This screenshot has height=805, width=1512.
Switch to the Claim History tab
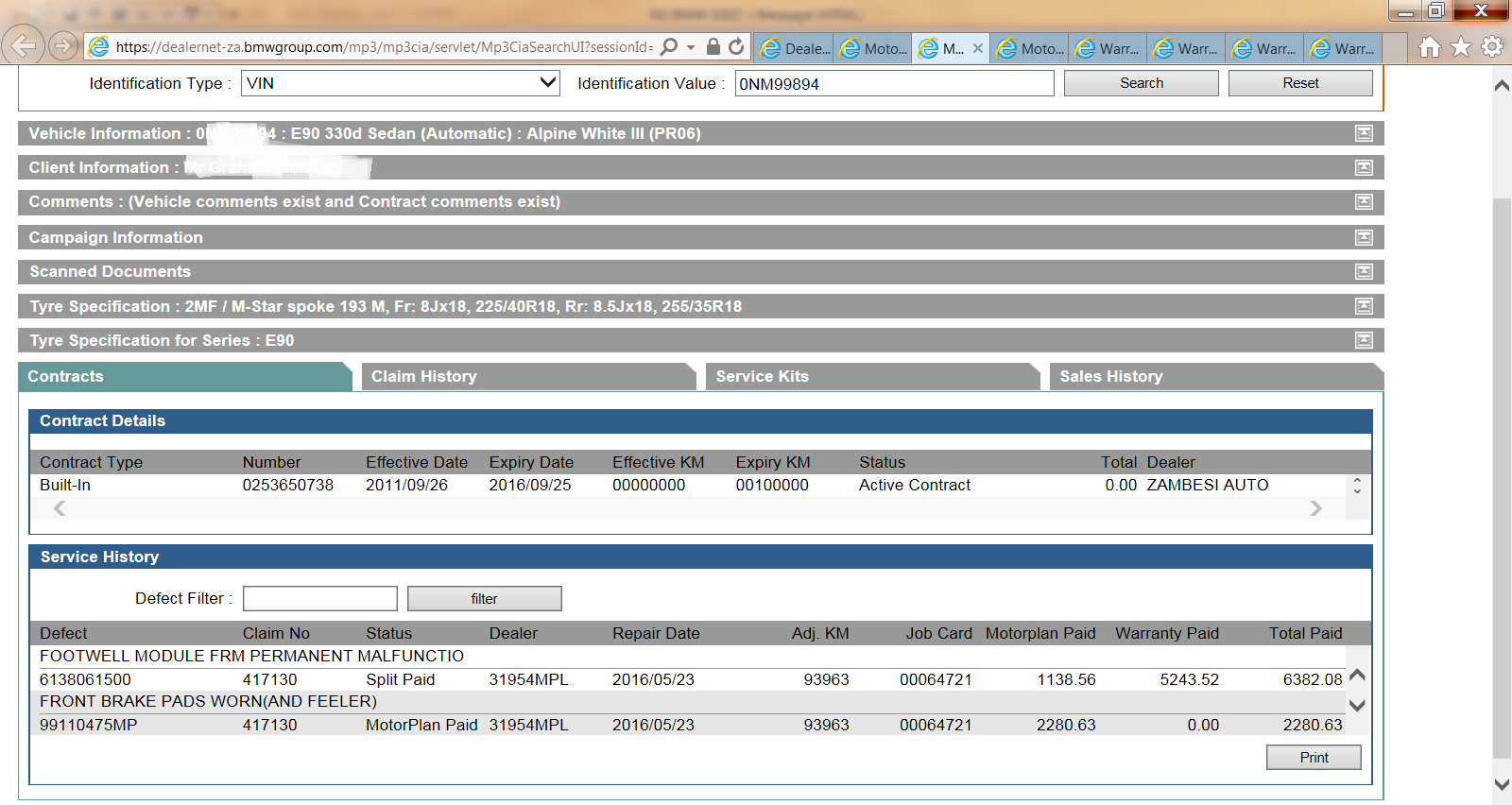tap(527, 376)
